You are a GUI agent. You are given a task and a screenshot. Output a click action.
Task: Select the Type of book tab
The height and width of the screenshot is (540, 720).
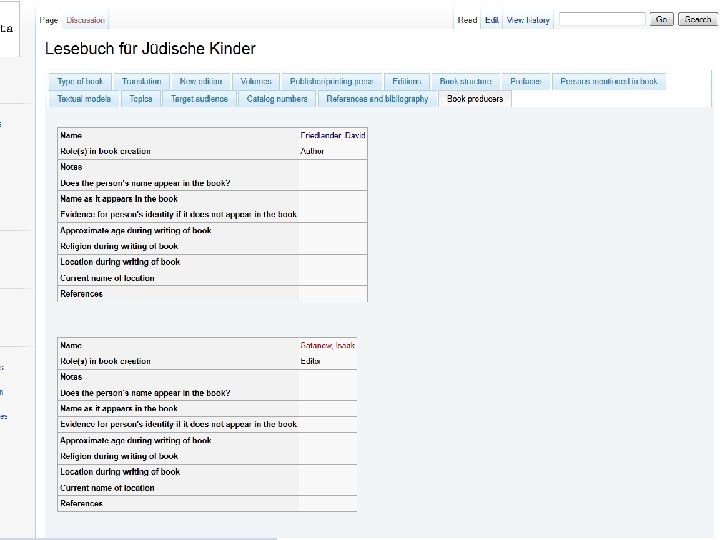pyautogui.click(x=80, y=81)
